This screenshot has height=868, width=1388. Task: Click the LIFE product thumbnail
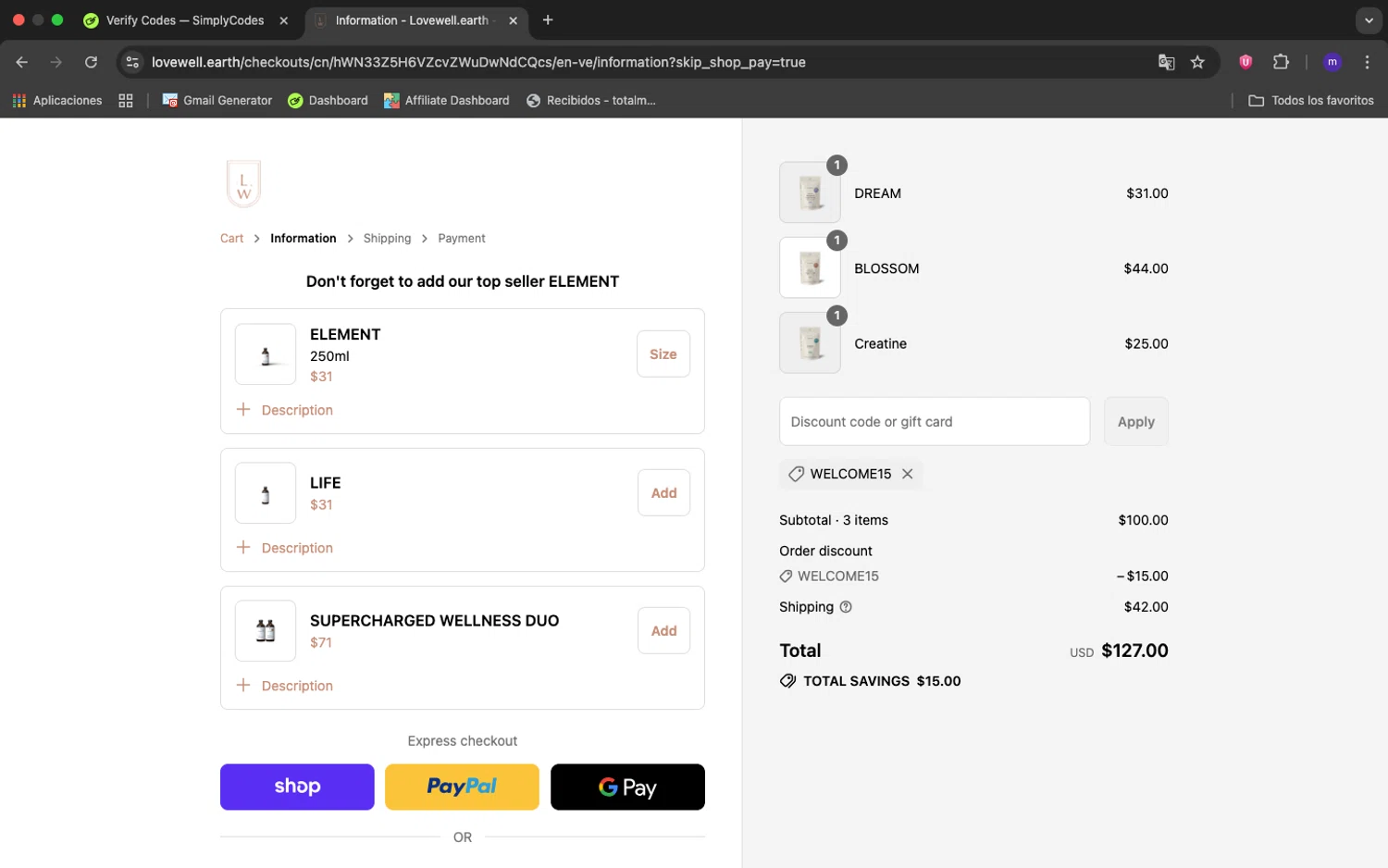pyautogui.click(x=266, y=493)
